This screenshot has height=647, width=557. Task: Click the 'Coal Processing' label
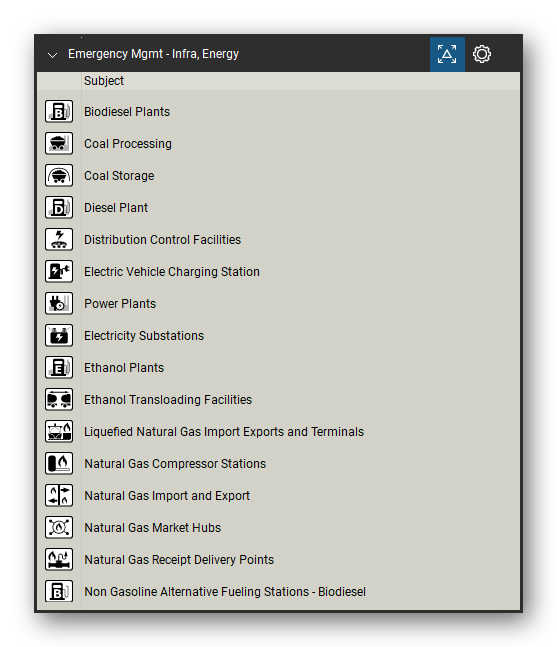[128, 144]
